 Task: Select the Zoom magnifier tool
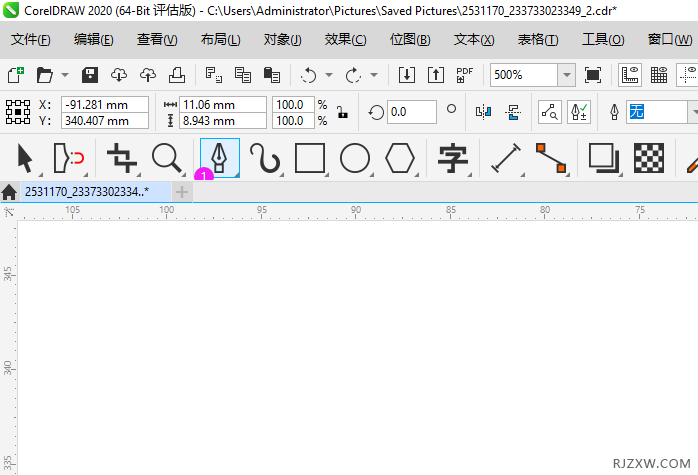tap(166, 158)
